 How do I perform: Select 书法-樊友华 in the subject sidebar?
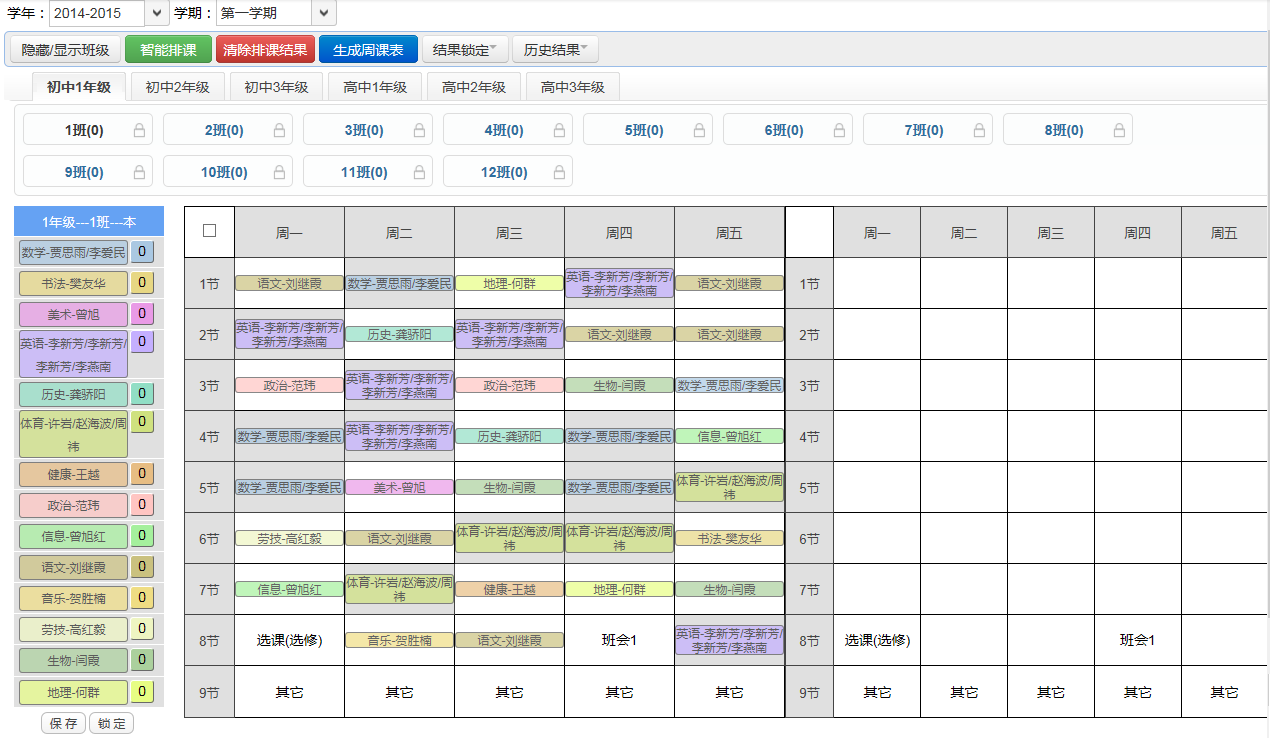pos(73,283)
